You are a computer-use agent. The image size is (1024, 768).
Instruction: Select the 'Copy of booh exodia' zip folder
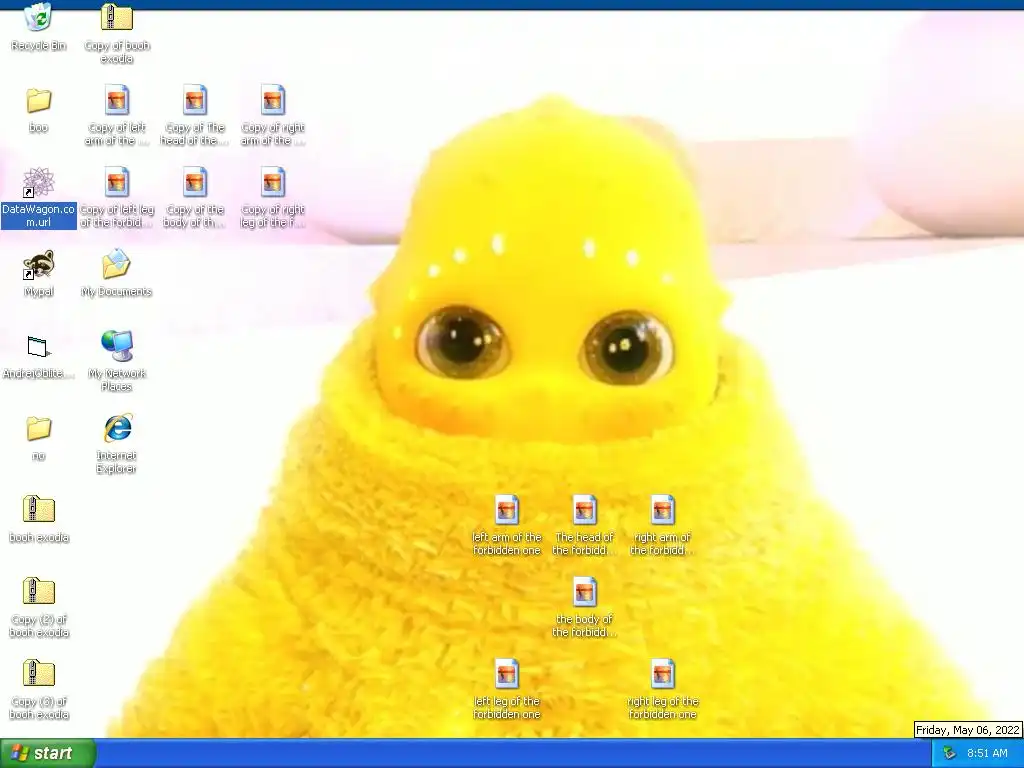point(117,18)
